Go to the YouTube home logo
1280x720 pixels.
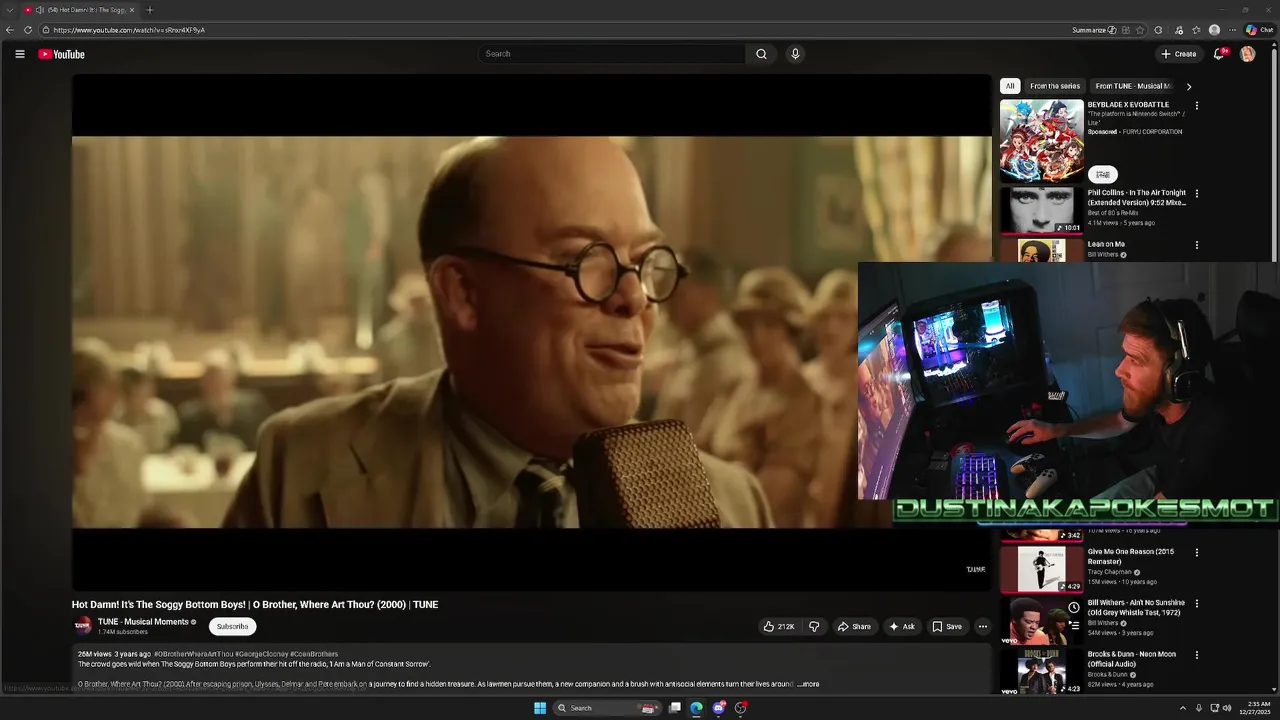[x=61, y=54]
